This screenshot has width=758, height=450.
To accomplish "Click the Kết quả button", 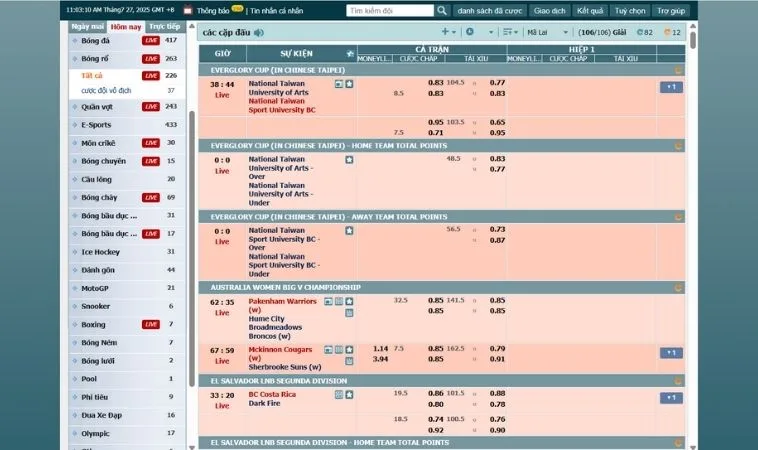I will 590,11.
